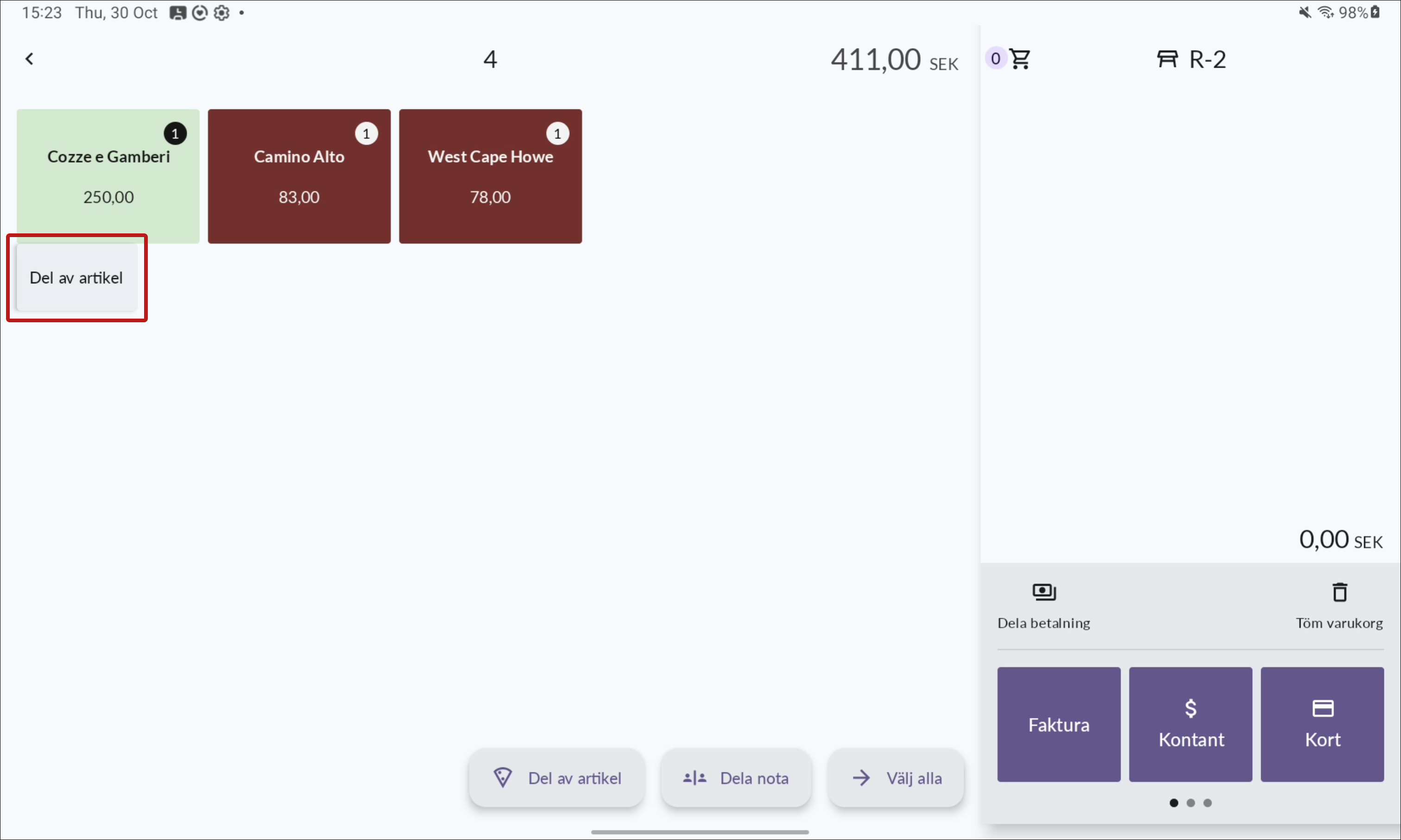
Task: Open the shopping cart icon
Action: (1021, 59)
